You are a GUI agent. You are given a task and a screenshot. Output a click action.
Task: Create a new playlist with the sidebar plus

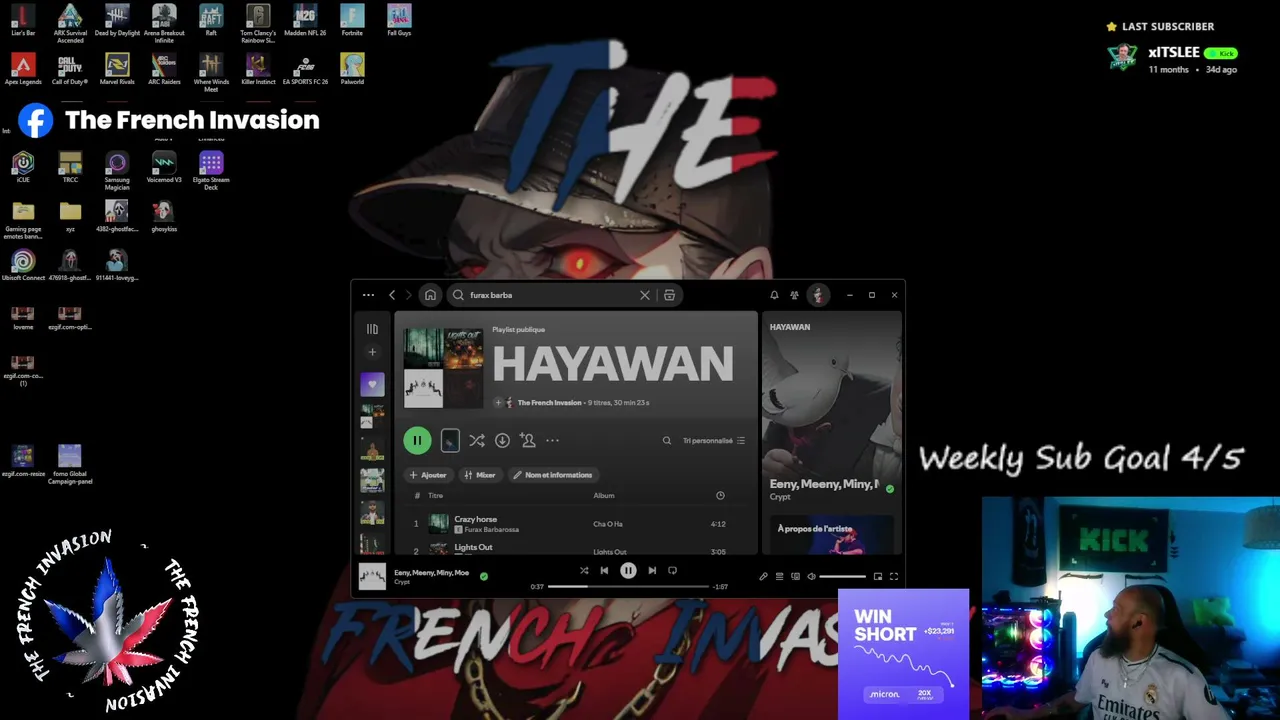(x=372, y=352)
